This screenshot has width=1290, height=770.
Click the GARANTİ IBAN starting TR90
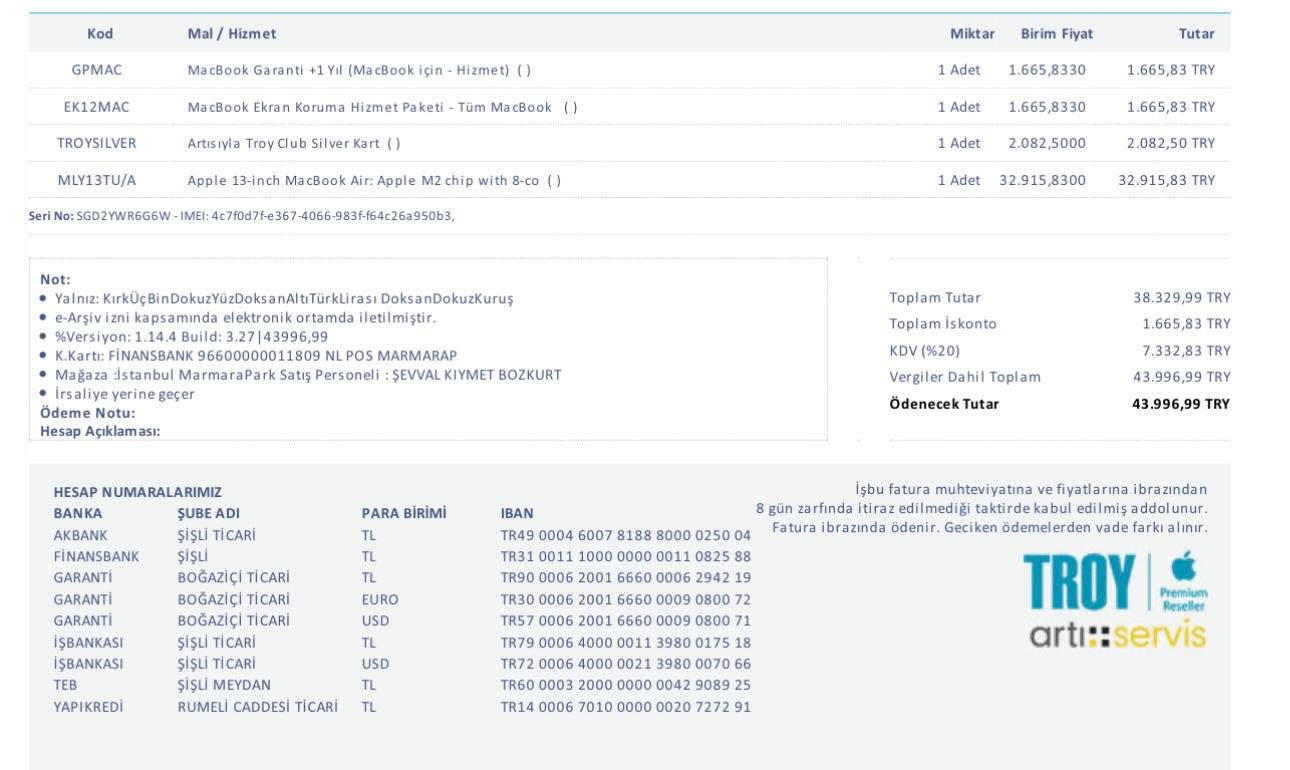coord(626,578)
